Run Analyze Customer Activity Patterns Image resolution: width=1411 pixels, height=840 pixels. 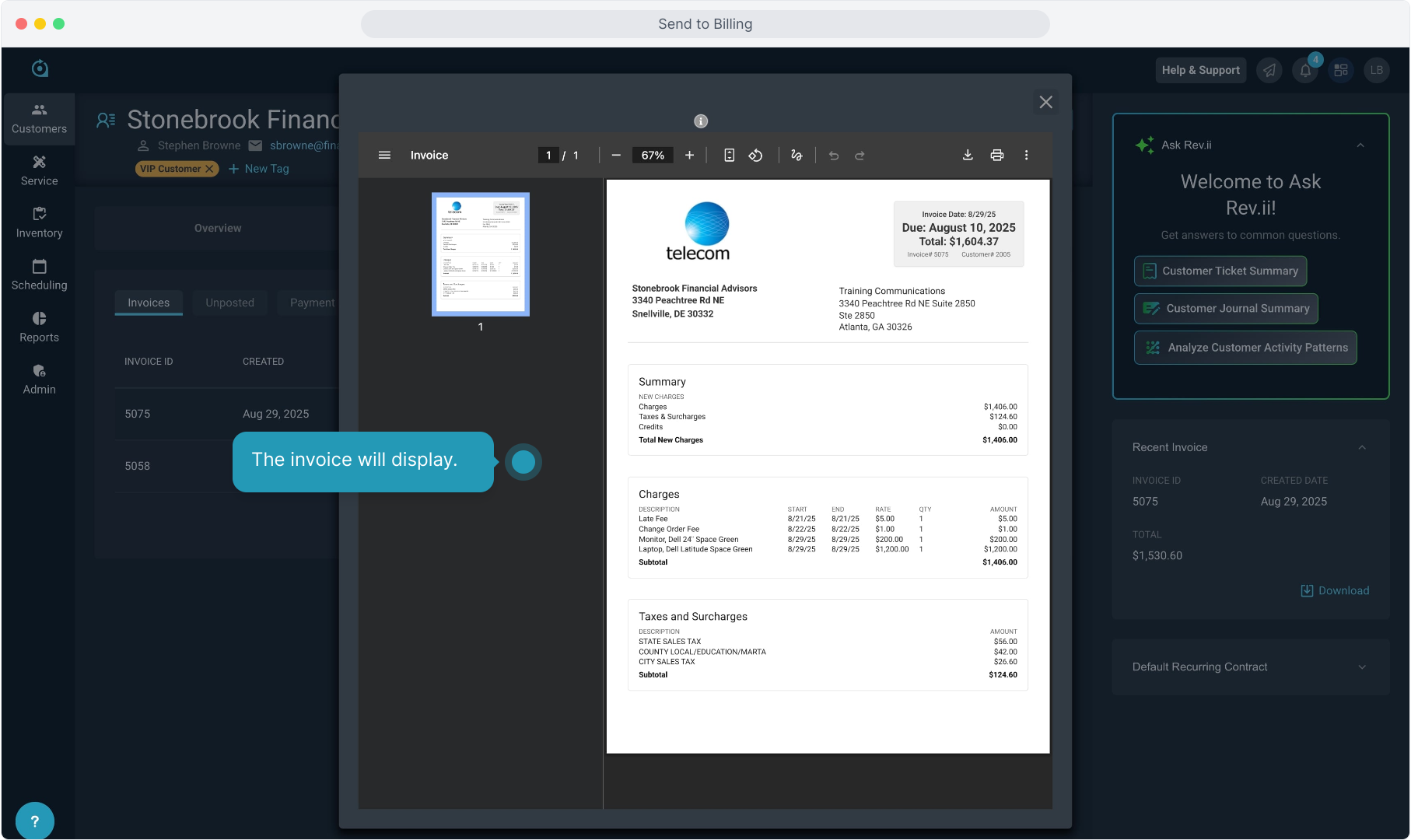pos(1245,348)
